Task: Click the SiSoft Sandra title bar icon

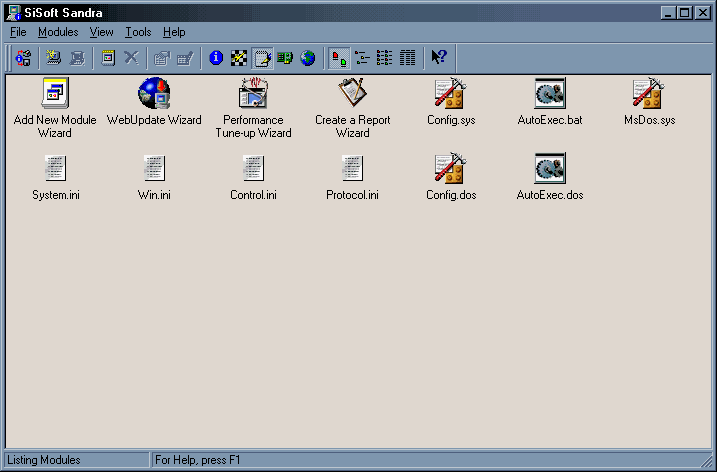Action: tap(13, 13)
